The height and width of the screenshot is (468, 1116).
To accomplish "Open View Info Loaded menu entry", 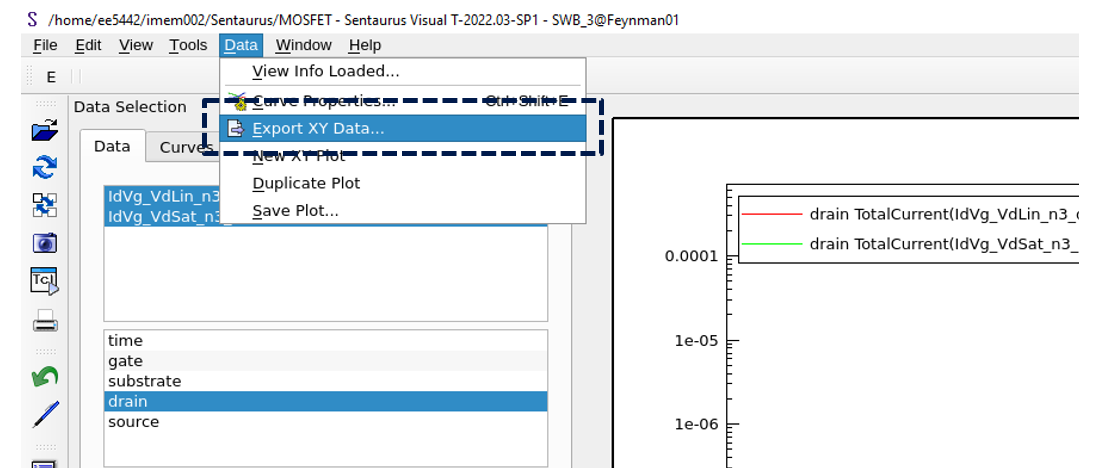I will click(x=325, y=71).
